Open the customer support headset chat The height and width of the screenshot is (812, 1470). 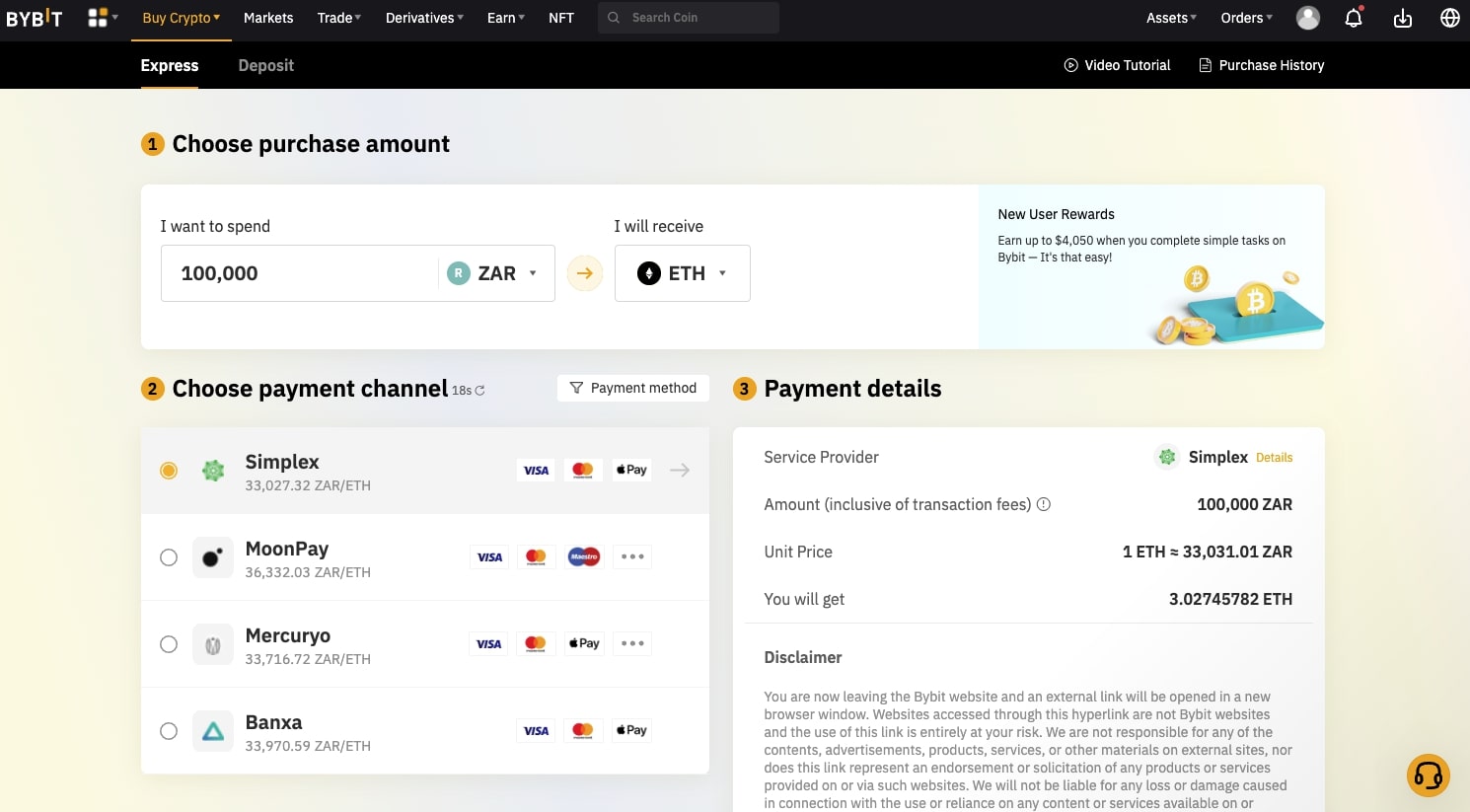click(x=1429, y=775)
